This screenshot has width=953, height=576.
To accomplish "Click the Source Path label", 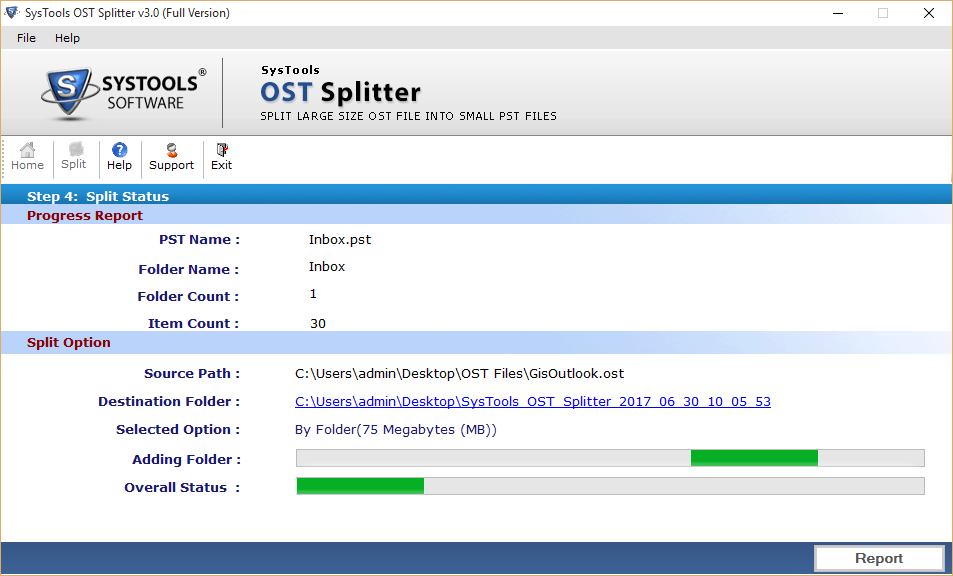I will point(192,374).
